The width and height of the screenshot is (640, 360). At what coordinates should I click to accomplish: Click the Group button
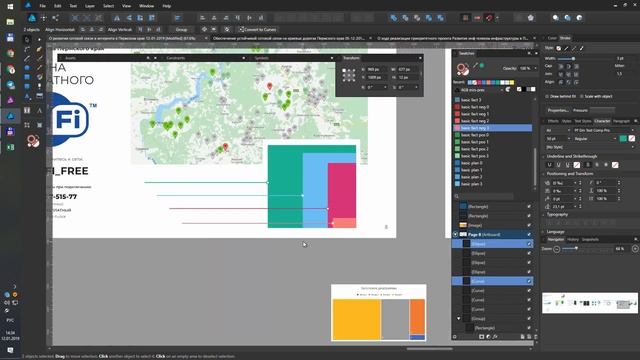pyautogui.click(x=181, y=29)
